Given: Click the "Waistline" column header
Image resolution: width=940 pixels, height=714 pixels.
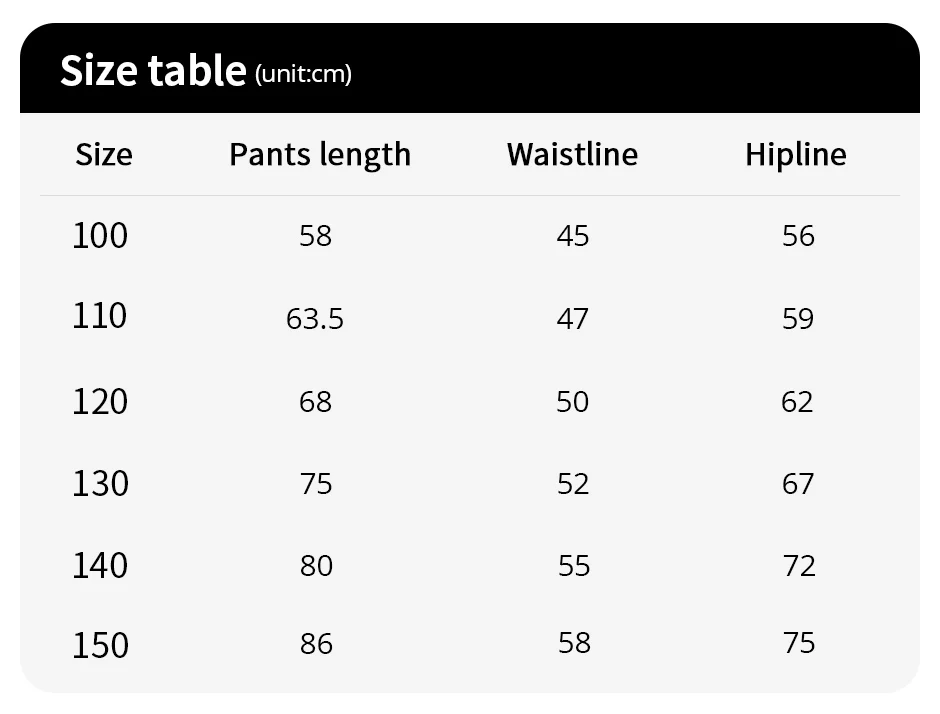Looking at the screenshot, I should [x=572, y=155].
